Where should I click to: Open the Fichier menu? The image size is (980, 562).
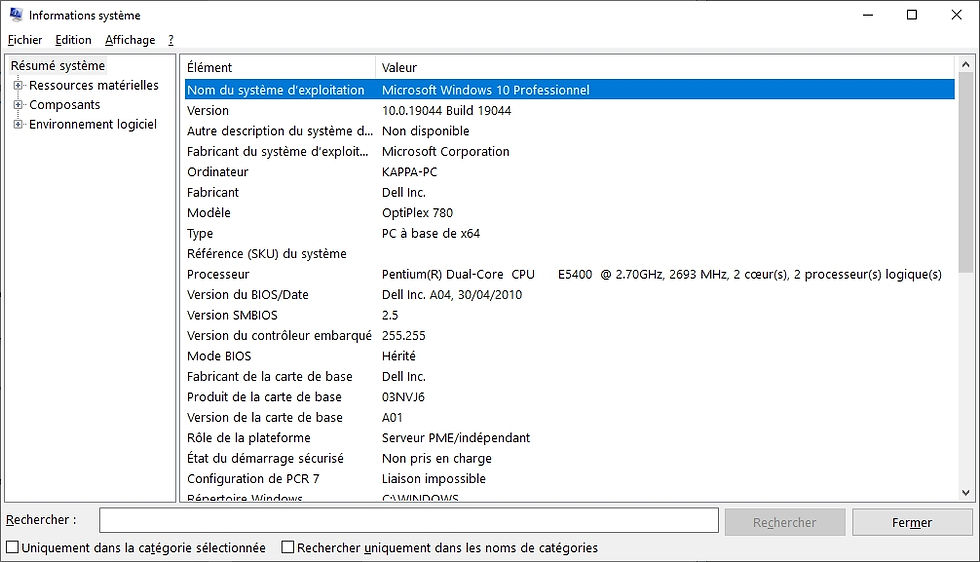pyautogui.click(x=25, y=40)
